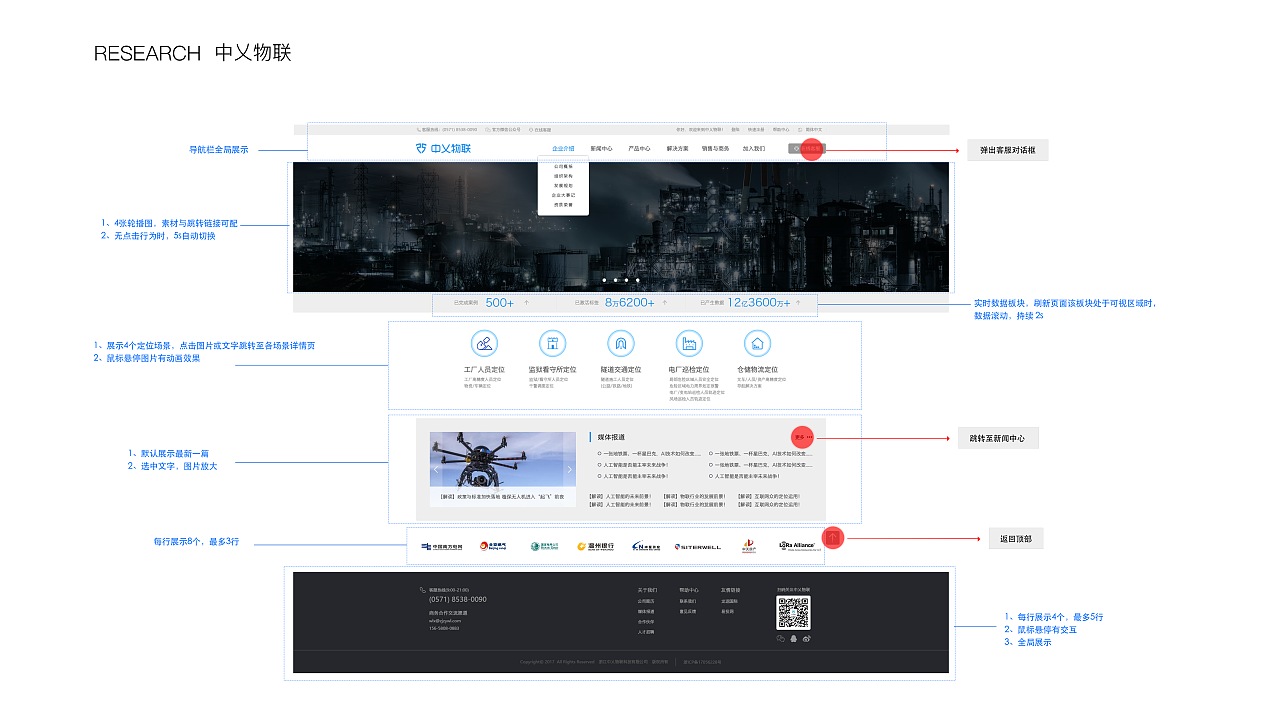Screen dimensions: 1280x717
Task: Click the 仓储物流定位 warehouse icon
Action: [x=758, y=344]
